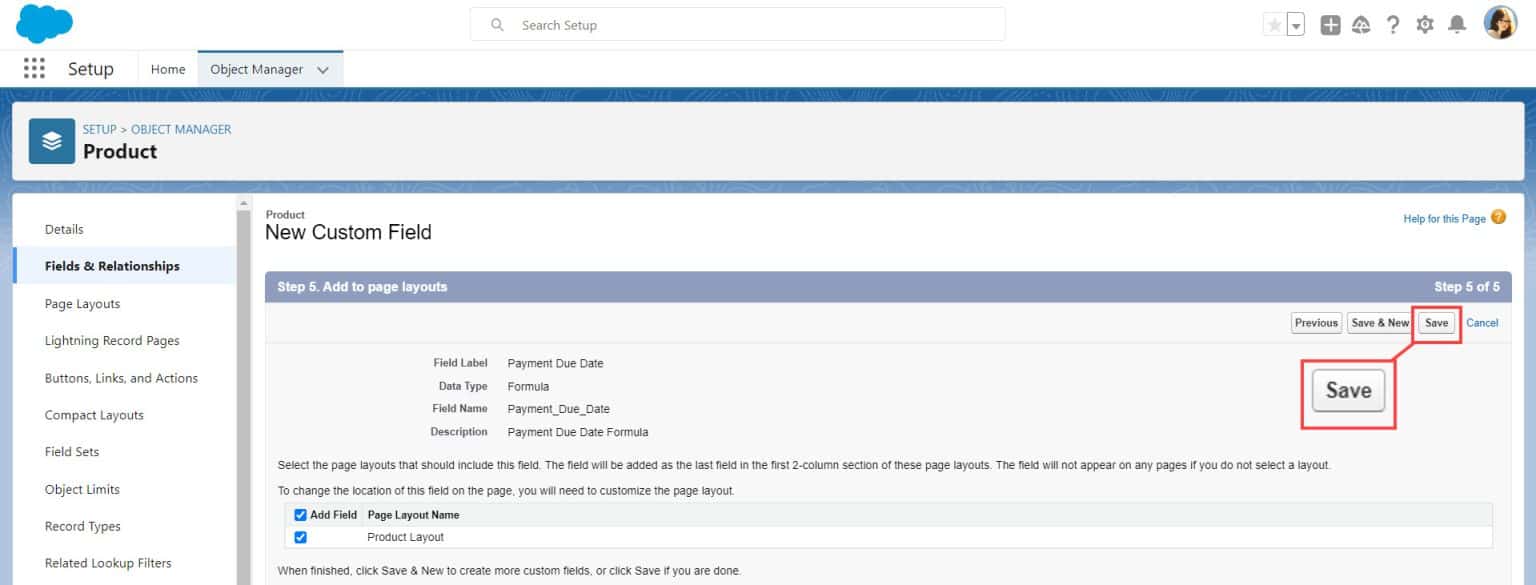
Task: Click the Previous button
Action: coord(1316,323)
